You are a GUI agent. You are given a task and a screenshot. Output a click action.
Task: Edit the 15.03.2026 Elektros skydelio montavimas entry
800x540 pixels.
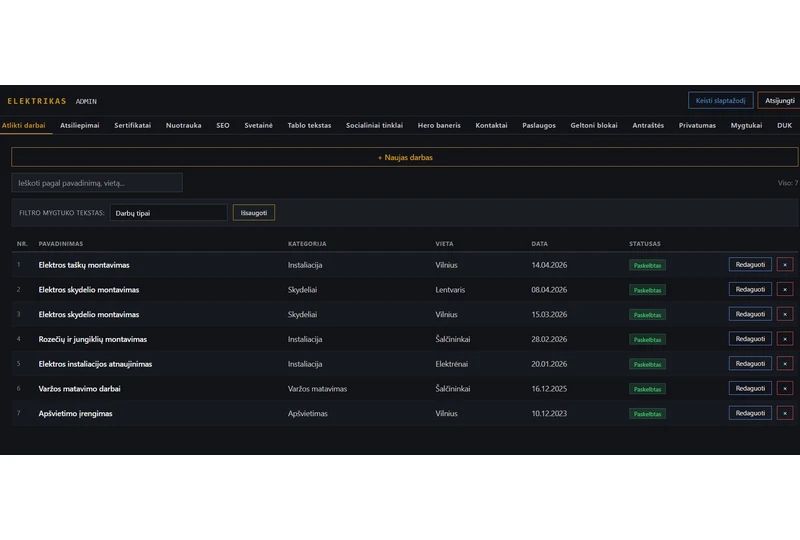click(750, 314)
